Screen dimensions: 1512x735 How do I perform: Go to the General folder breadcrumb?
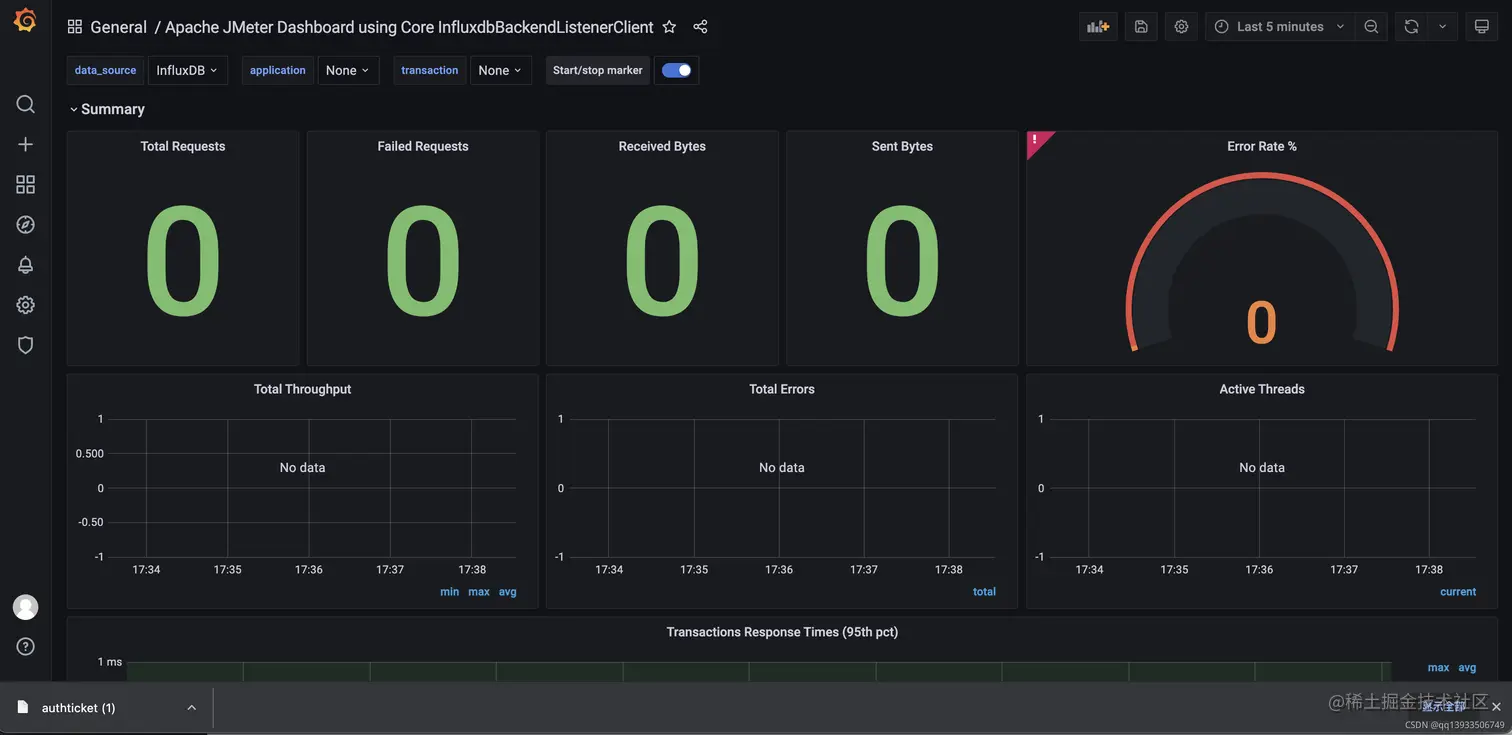tap(118, 27)
